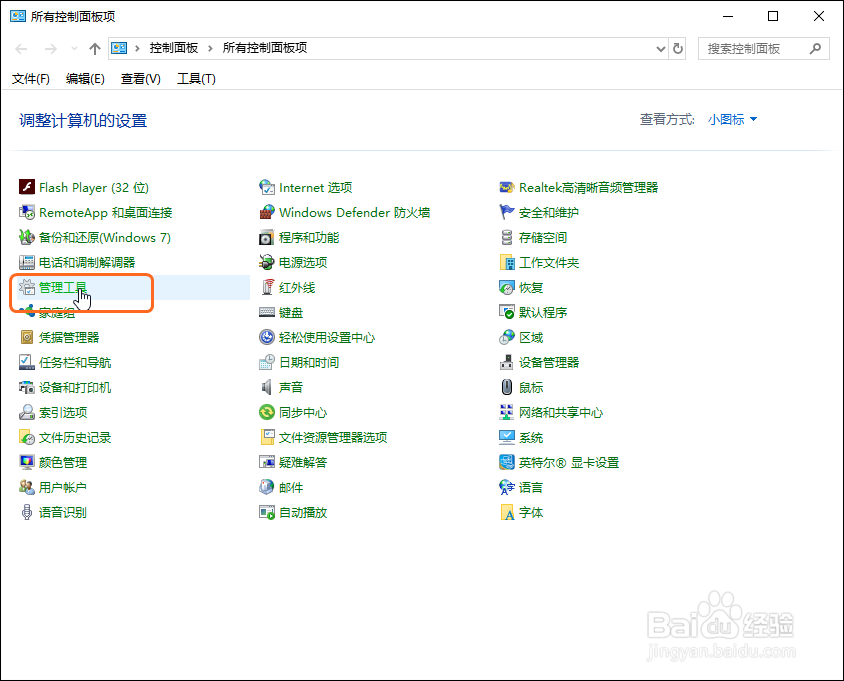Expand the address bar history dropdown
The image size is (844, 681).
(661, 47)
